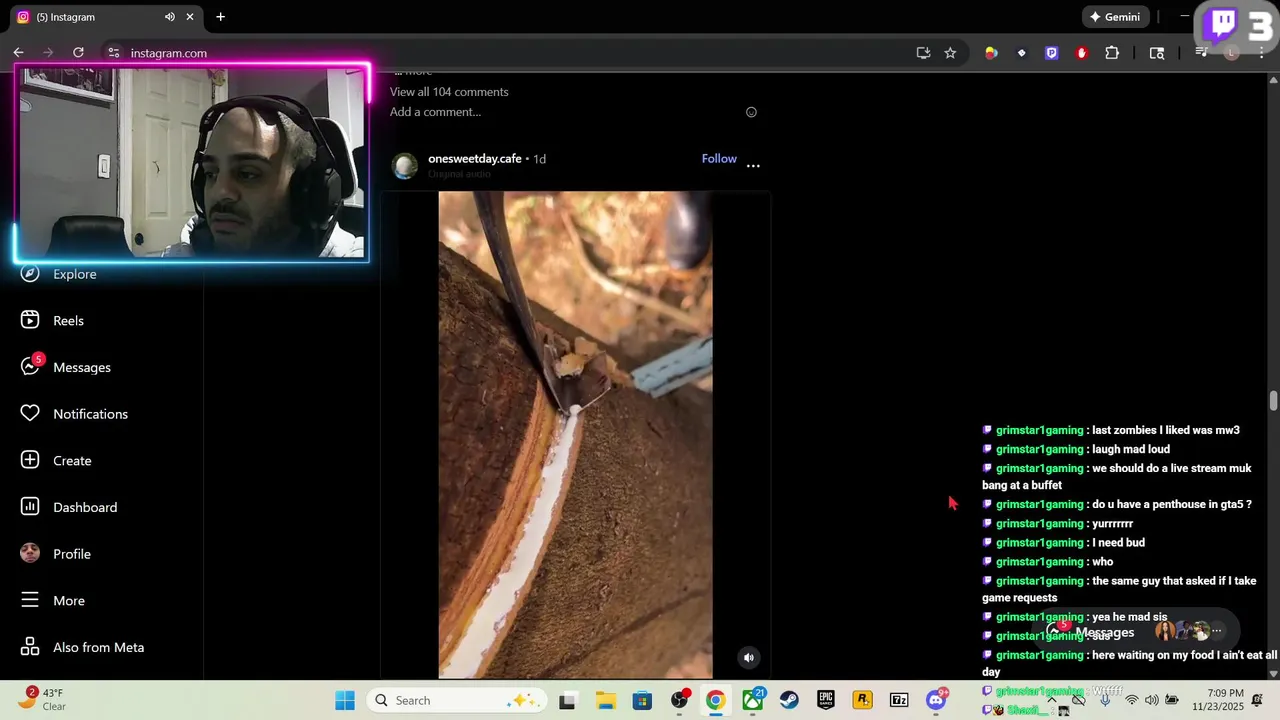
Task: Click chat line 'laugh mad loud'
Action: 1131,449
